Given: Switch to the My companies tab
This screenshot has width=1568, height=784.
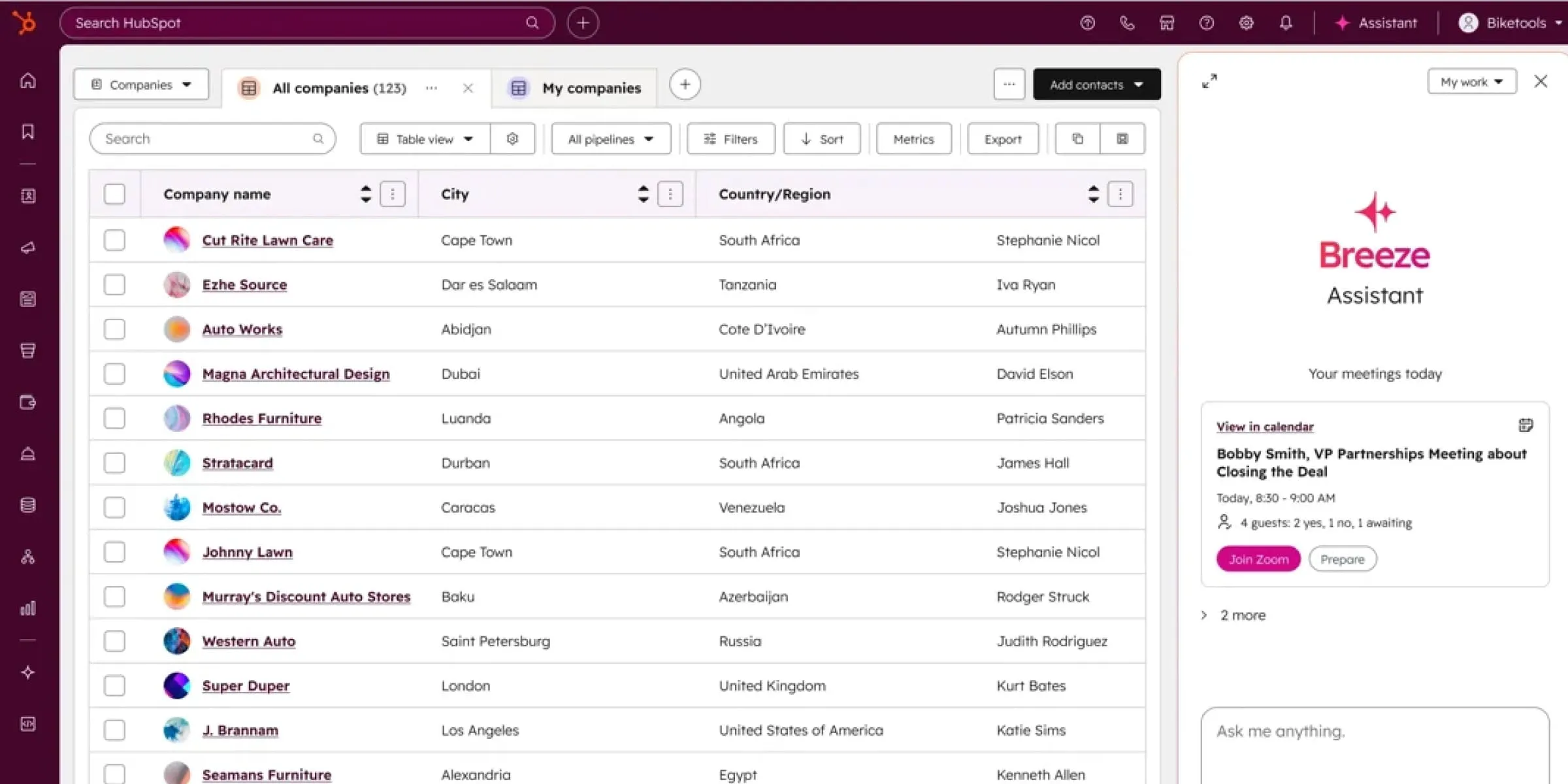Looking at the screenshot, I should coord(591,88).
